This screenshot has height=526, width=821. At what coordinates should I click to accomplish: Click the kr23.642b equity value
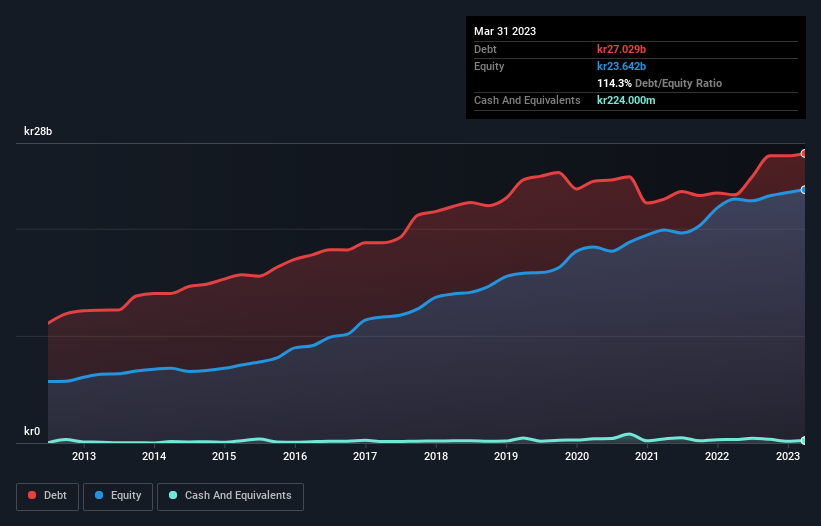click(x=622, y=66)
